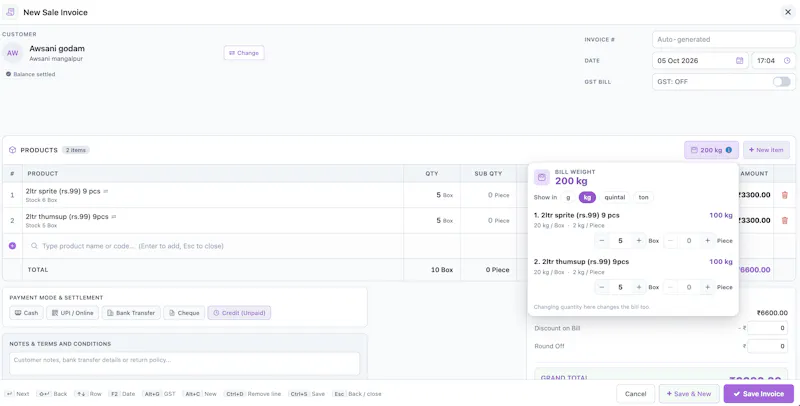Click the 17:04 time field

pos(773,61)
